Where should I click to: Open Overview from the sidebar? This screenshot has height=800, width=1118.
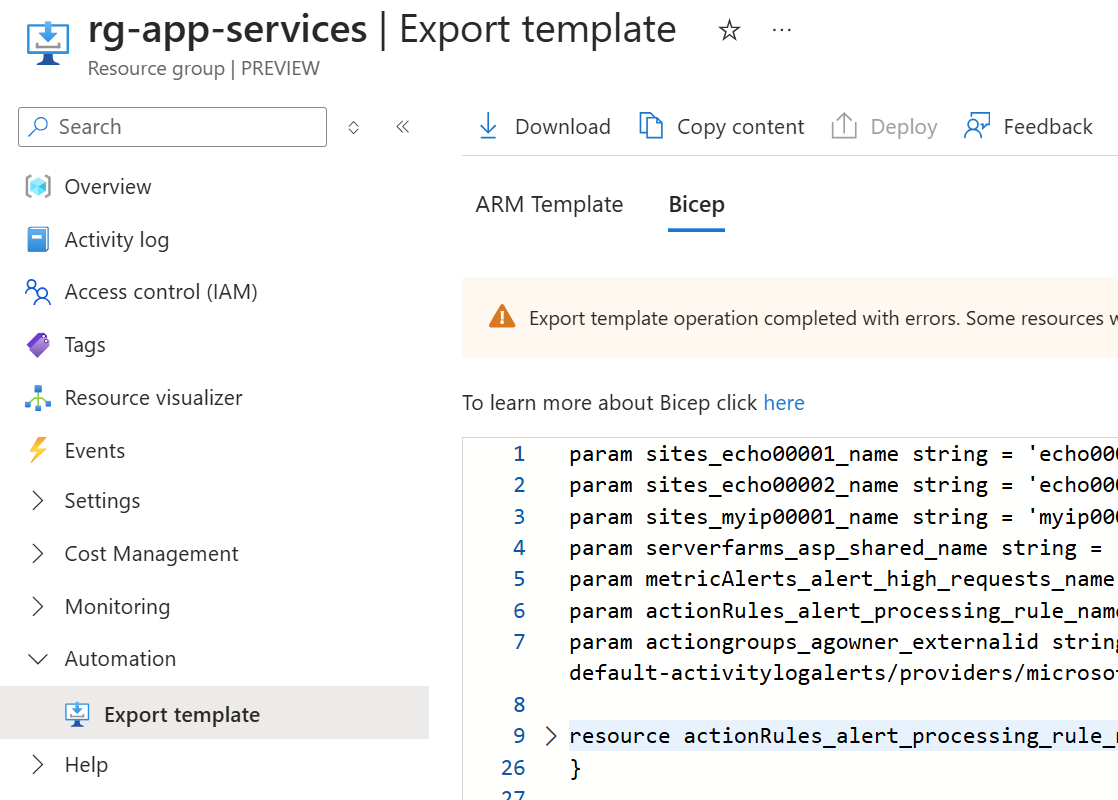(x=108, y=187)
